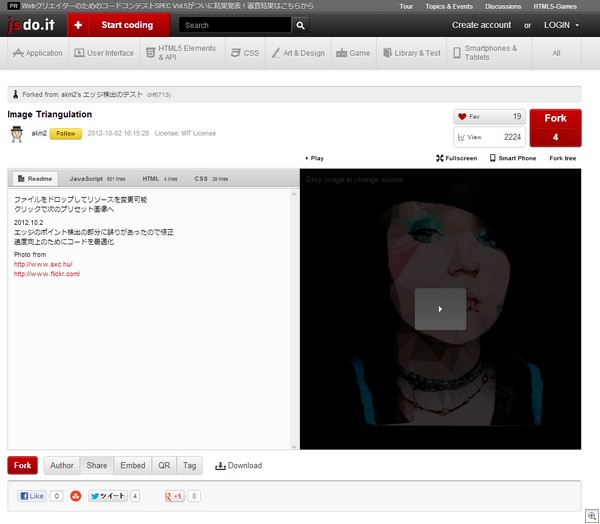This screenshot has width=600, height=524.
Task: Switch to the JavaScript tab
Action: coord(96,178)
